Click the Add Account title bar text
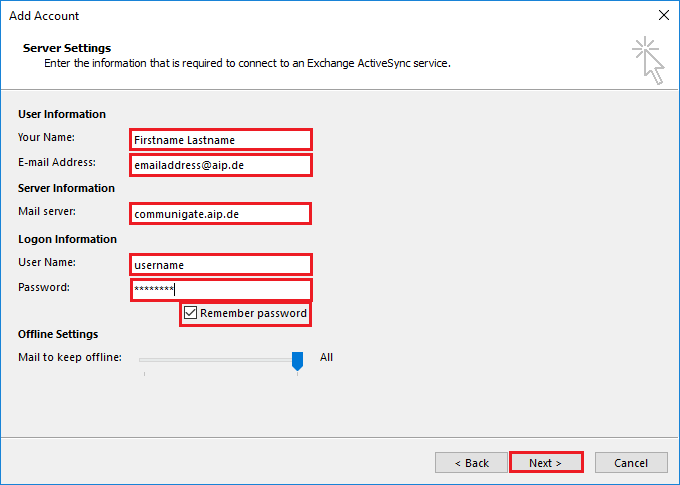Screen dimensions: 680x485 [x=44, y=16]
